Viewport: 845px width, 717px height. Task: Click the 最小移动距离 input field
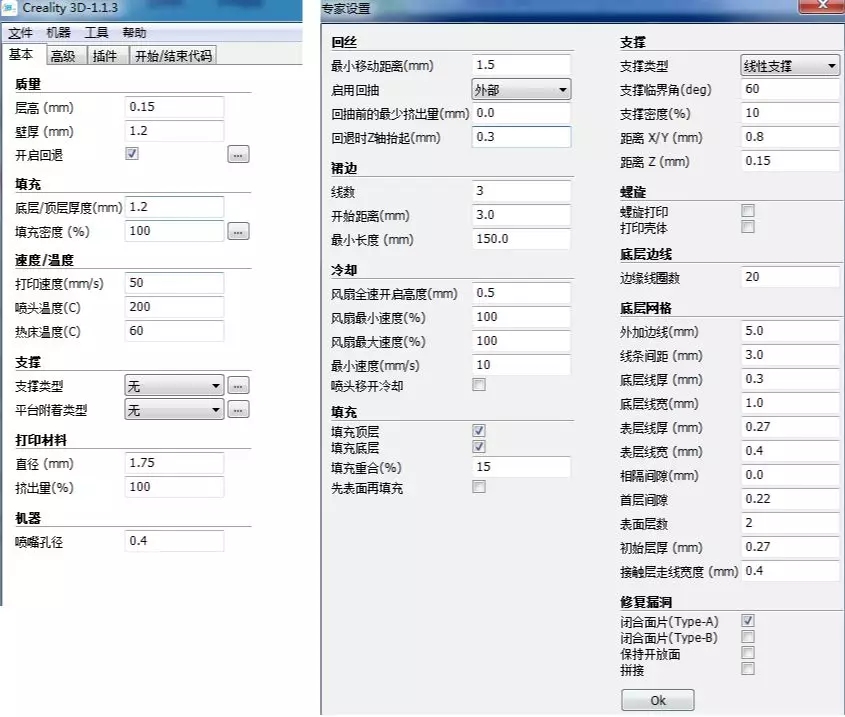pos(521,65)
